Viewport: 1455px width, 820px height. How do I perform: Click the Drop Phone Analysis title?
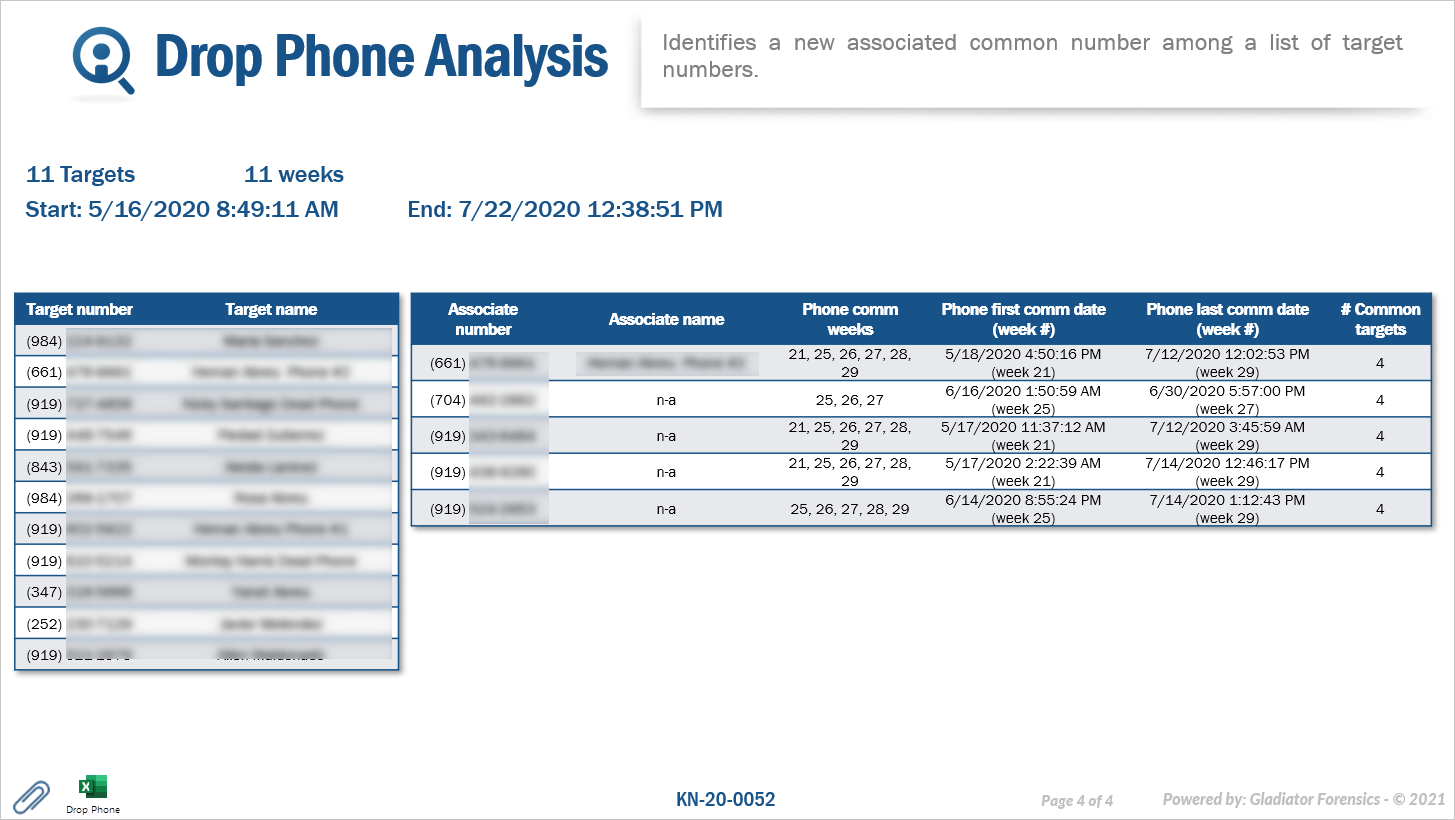382,56
